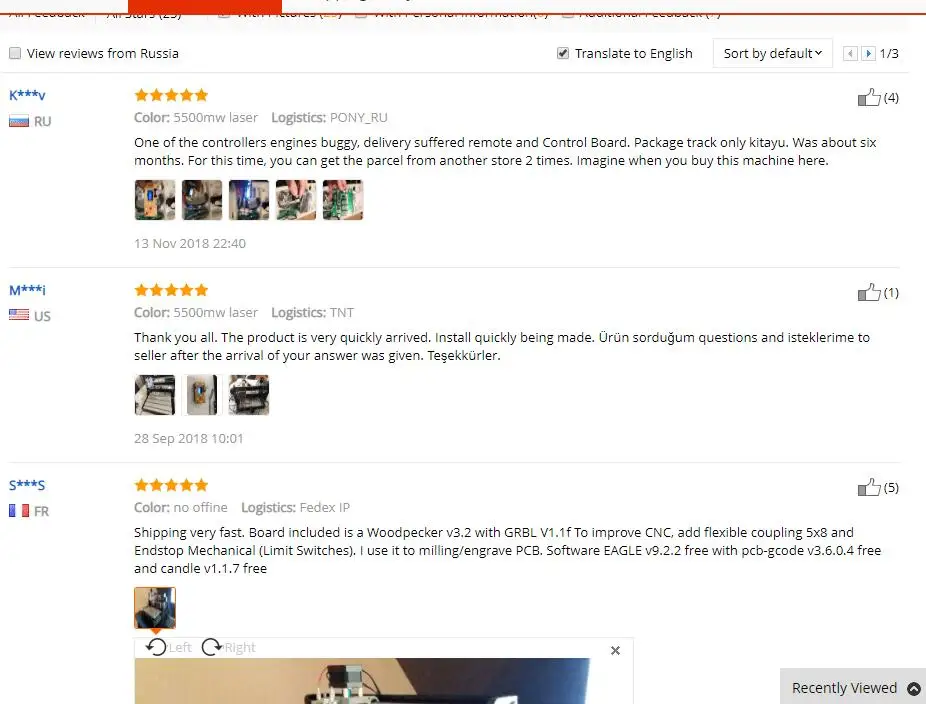Close the expanded review photo
The width and height of the screenshot is (926, 704).
click(x=615, y=650)
